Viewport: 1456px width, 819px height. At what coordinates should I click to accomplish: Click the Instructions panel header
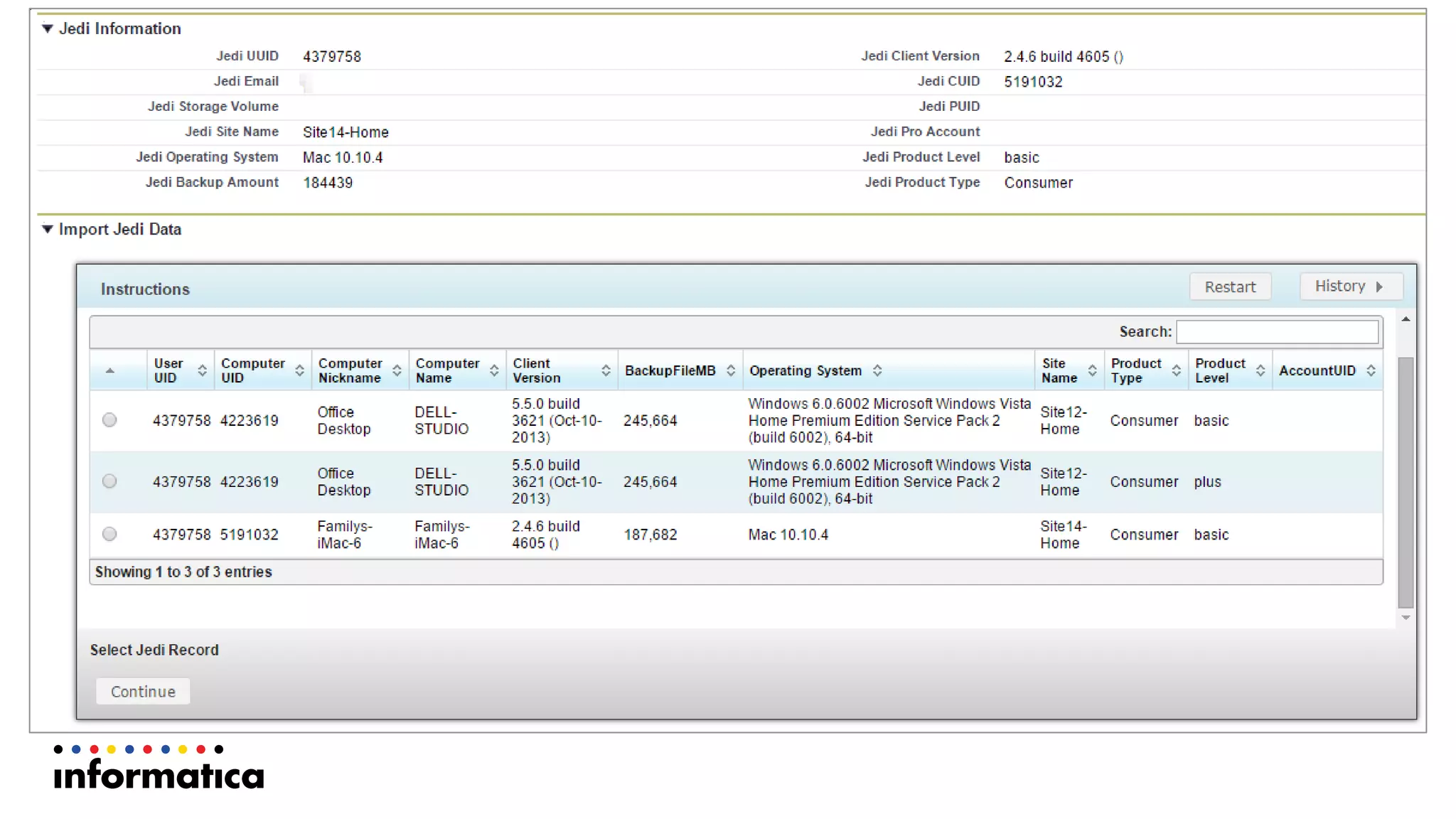point(145,289)
